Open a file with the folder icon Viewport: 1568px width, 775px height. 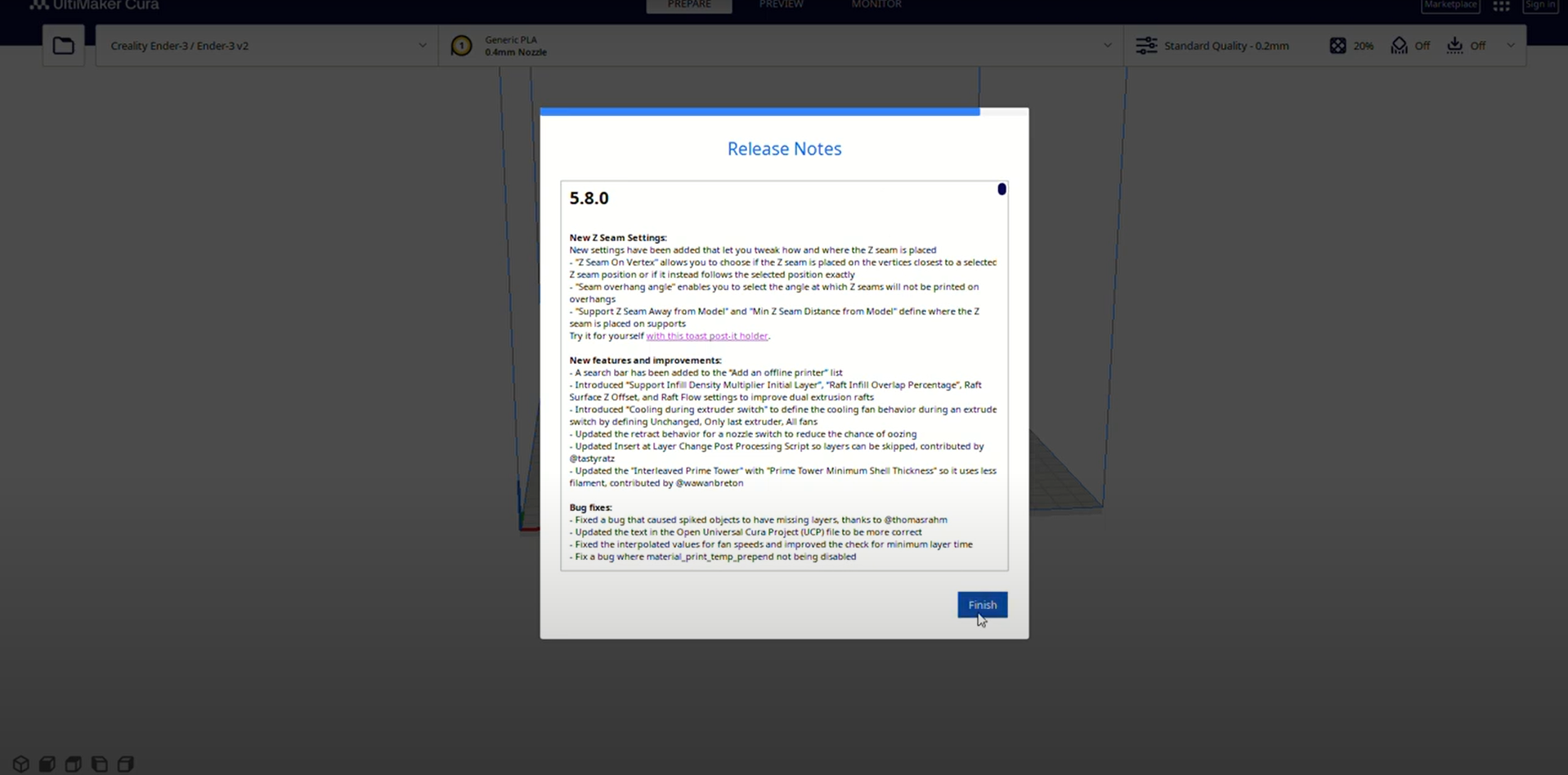[x=63, y=46]
